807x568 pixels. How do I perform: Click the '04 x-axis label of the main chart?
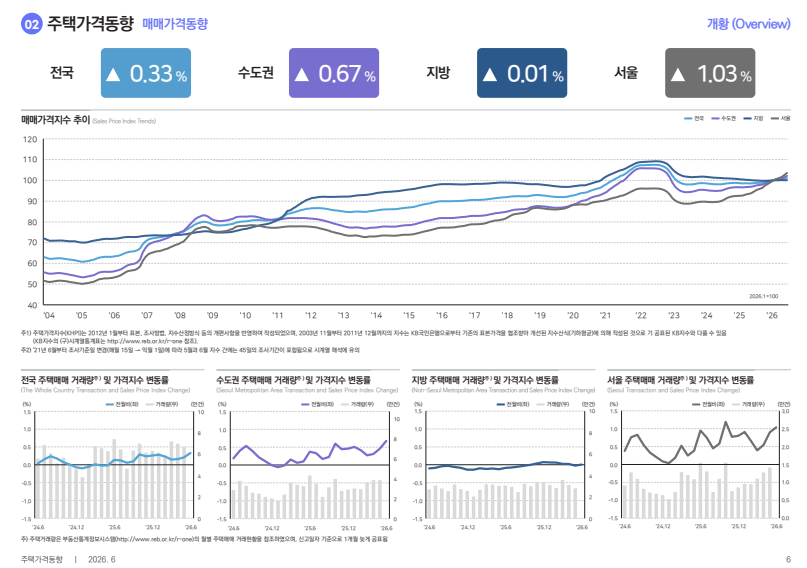49,315
